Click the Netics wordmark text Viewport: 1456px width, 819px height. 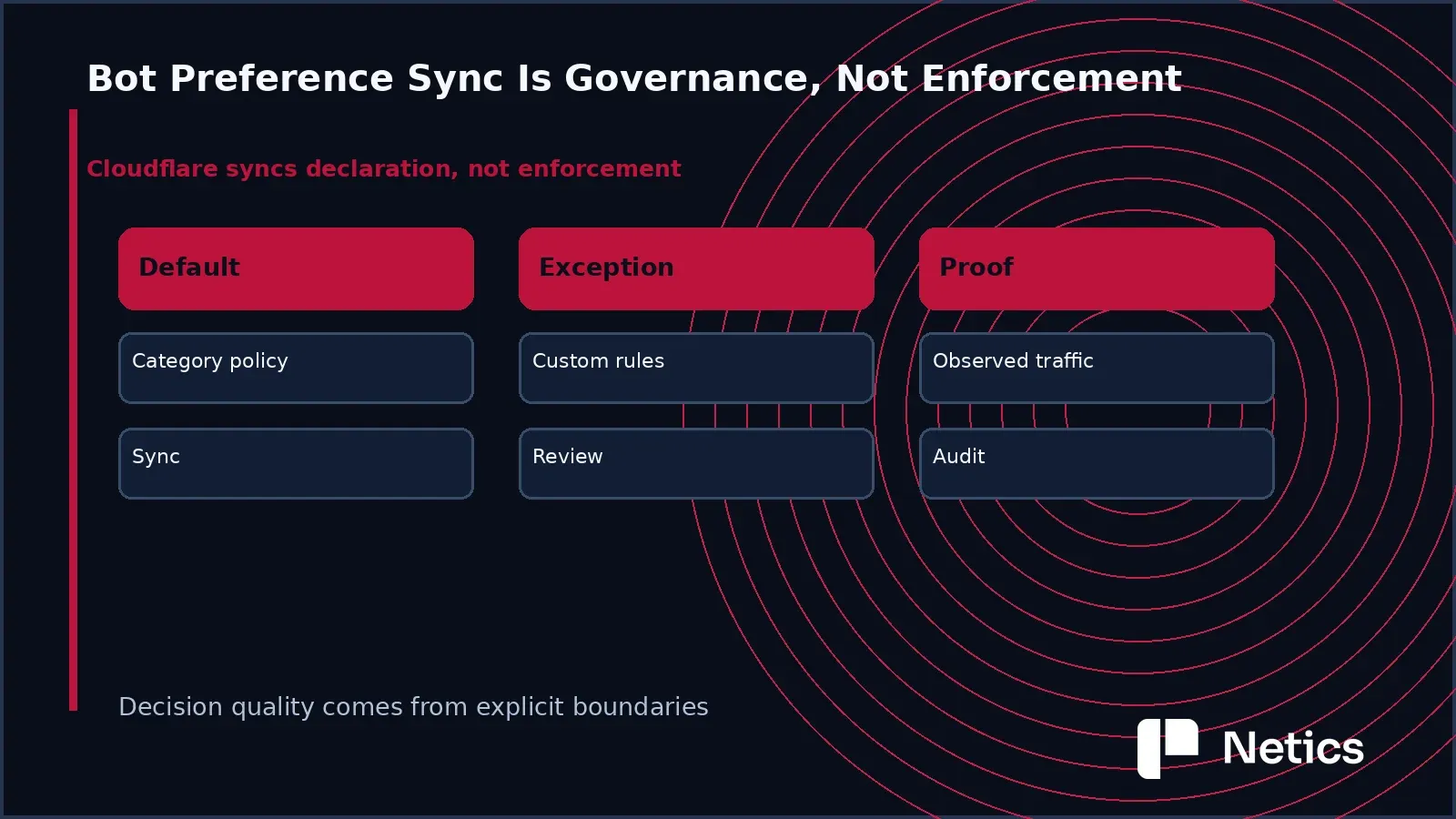click(x=1293, y=749)
